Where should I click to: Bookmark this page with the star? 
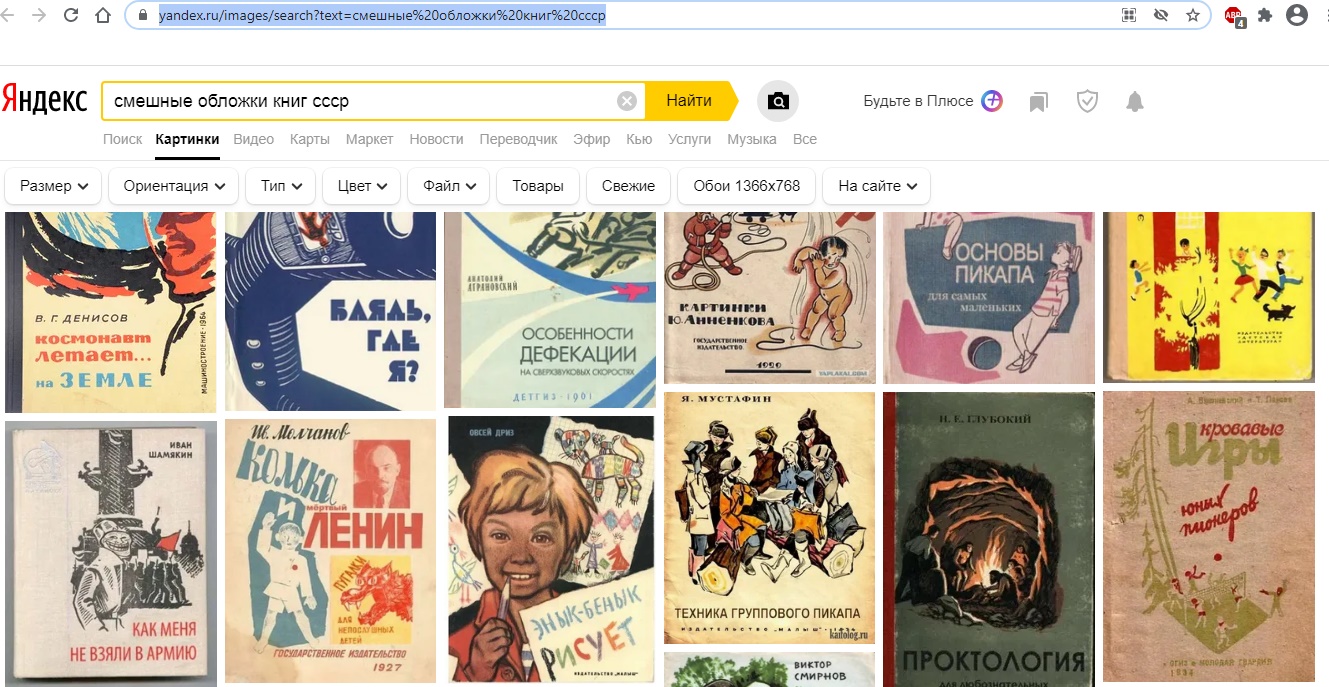[1192, 16]
